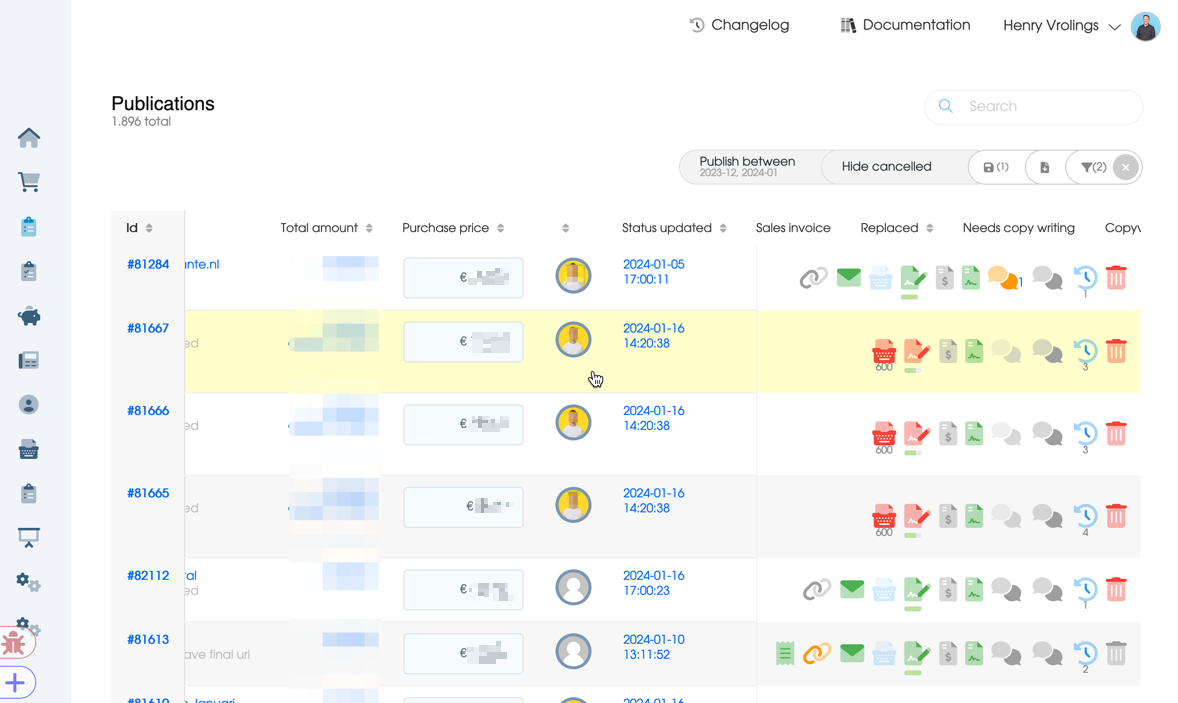
Task: Open saved filters (1) button
Action: pos(996,167)
